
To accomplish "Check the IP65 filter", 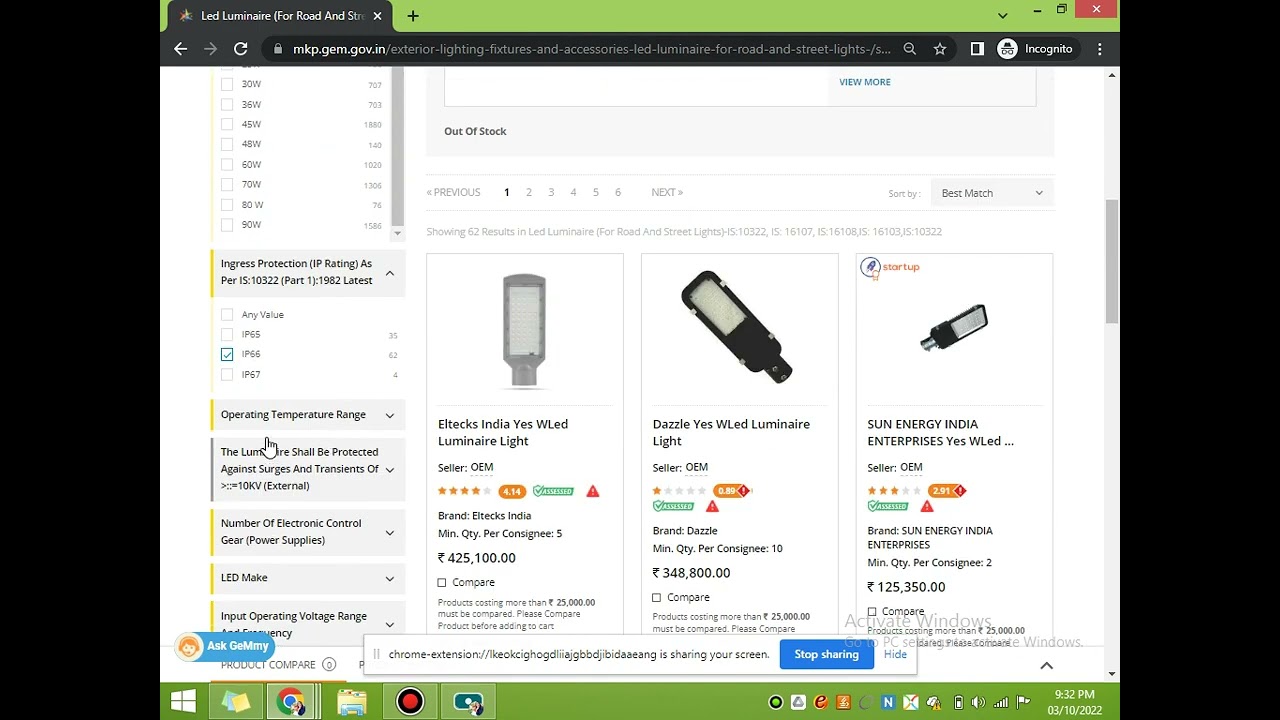I will (x=227, y=334).
